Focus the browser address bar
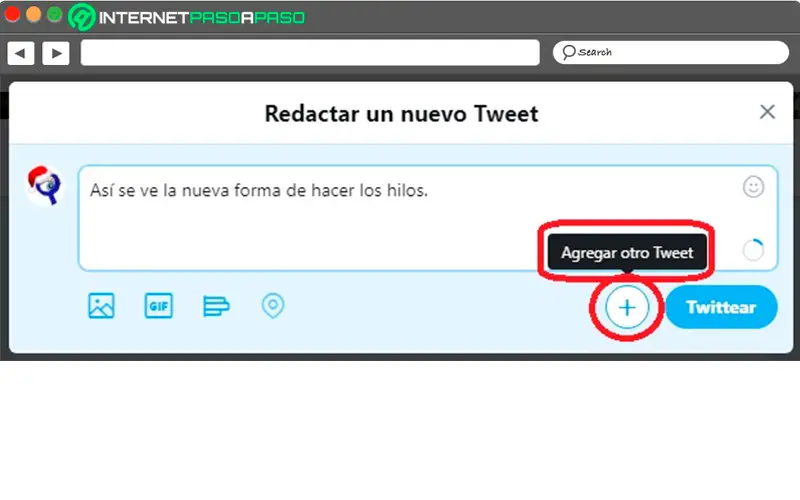 click(310, 53)
